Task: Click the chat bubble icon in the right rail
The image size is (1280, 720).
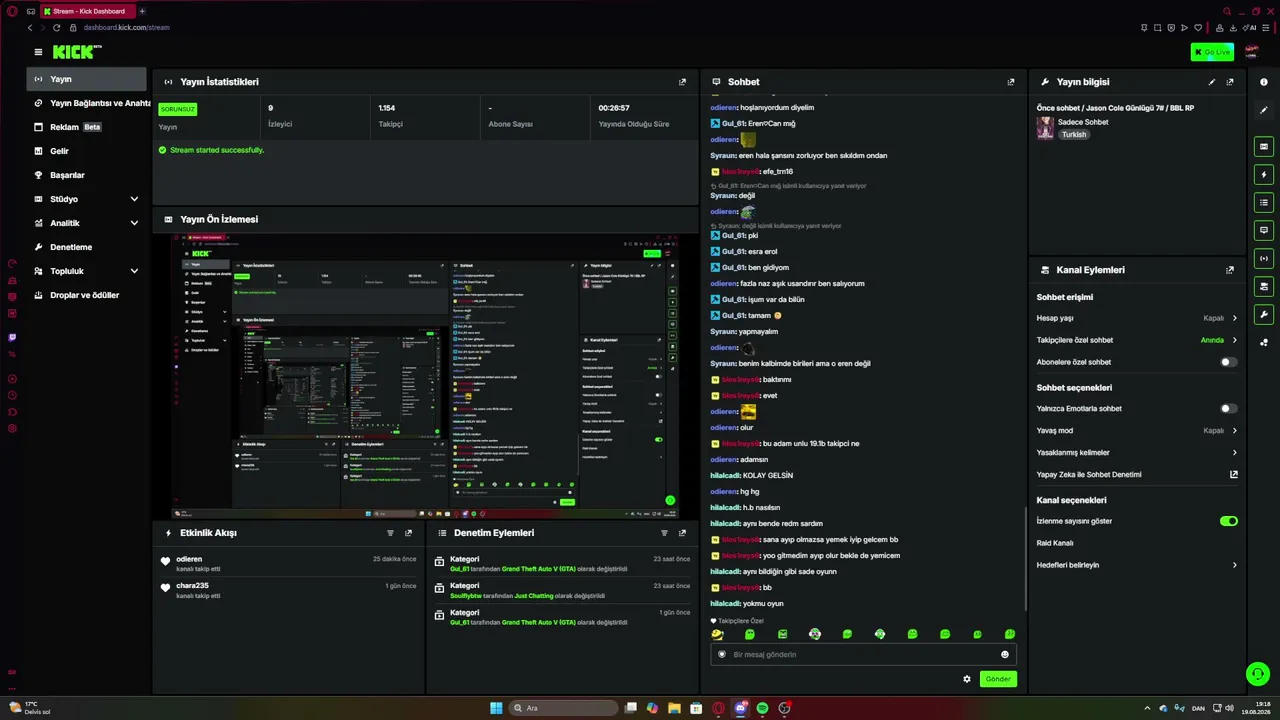Action: [x=1264, y=231]
